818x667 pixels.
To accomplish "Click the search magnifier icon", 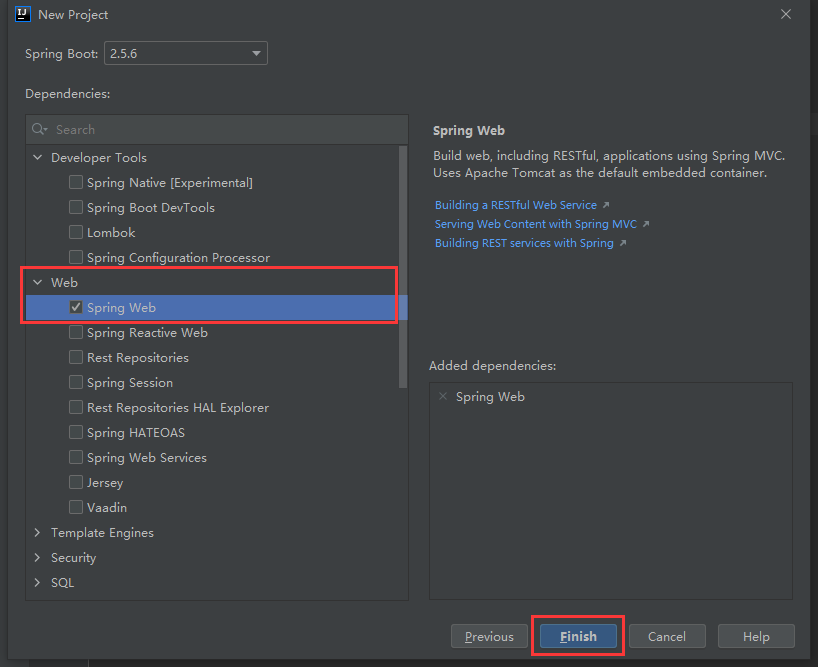I will 39,129.
